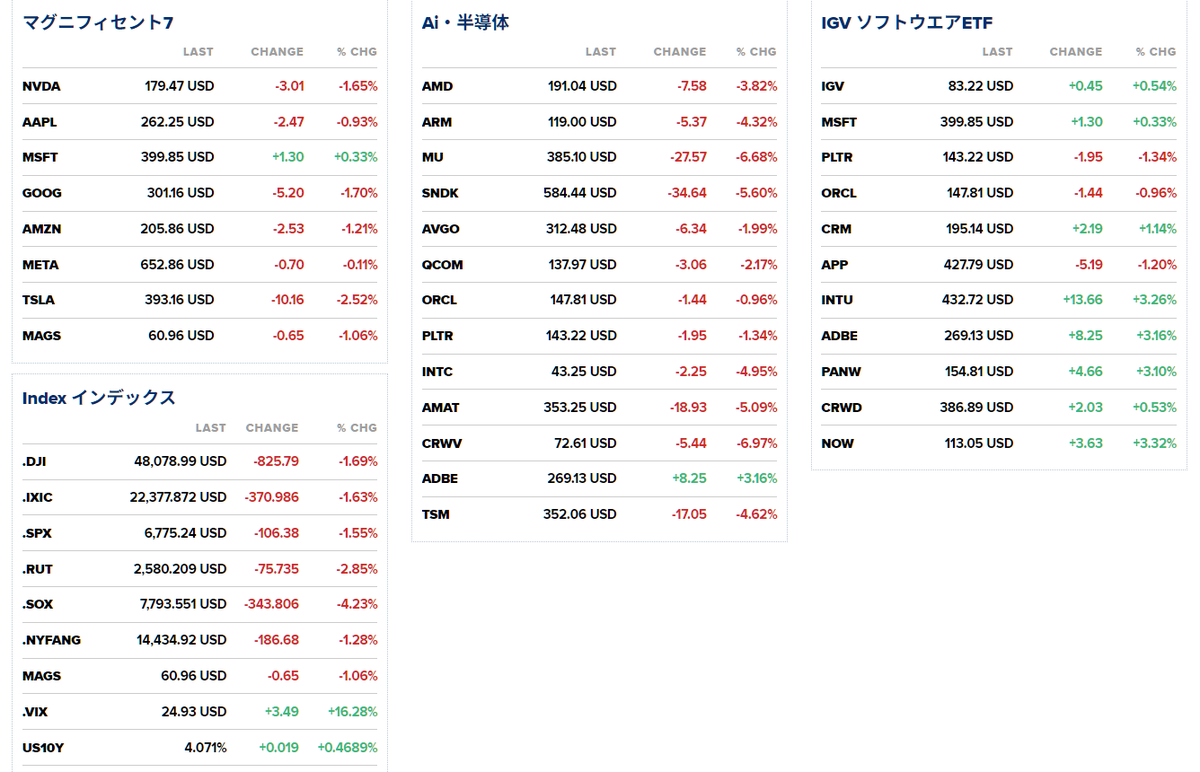Click the MSFT ticker in マグニフィセント7
Viewport: 1200px width, 772px height.
(x=40, y=158)
